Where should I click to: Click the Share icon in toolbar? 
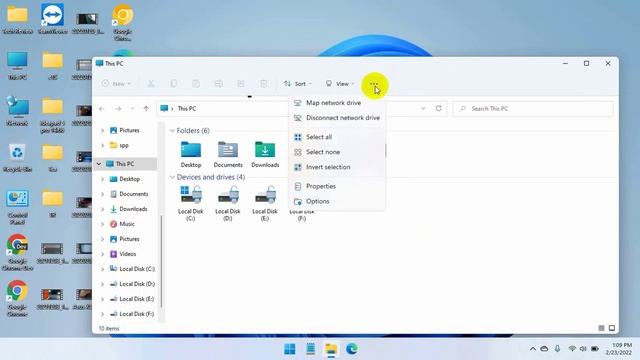(241, 84)
